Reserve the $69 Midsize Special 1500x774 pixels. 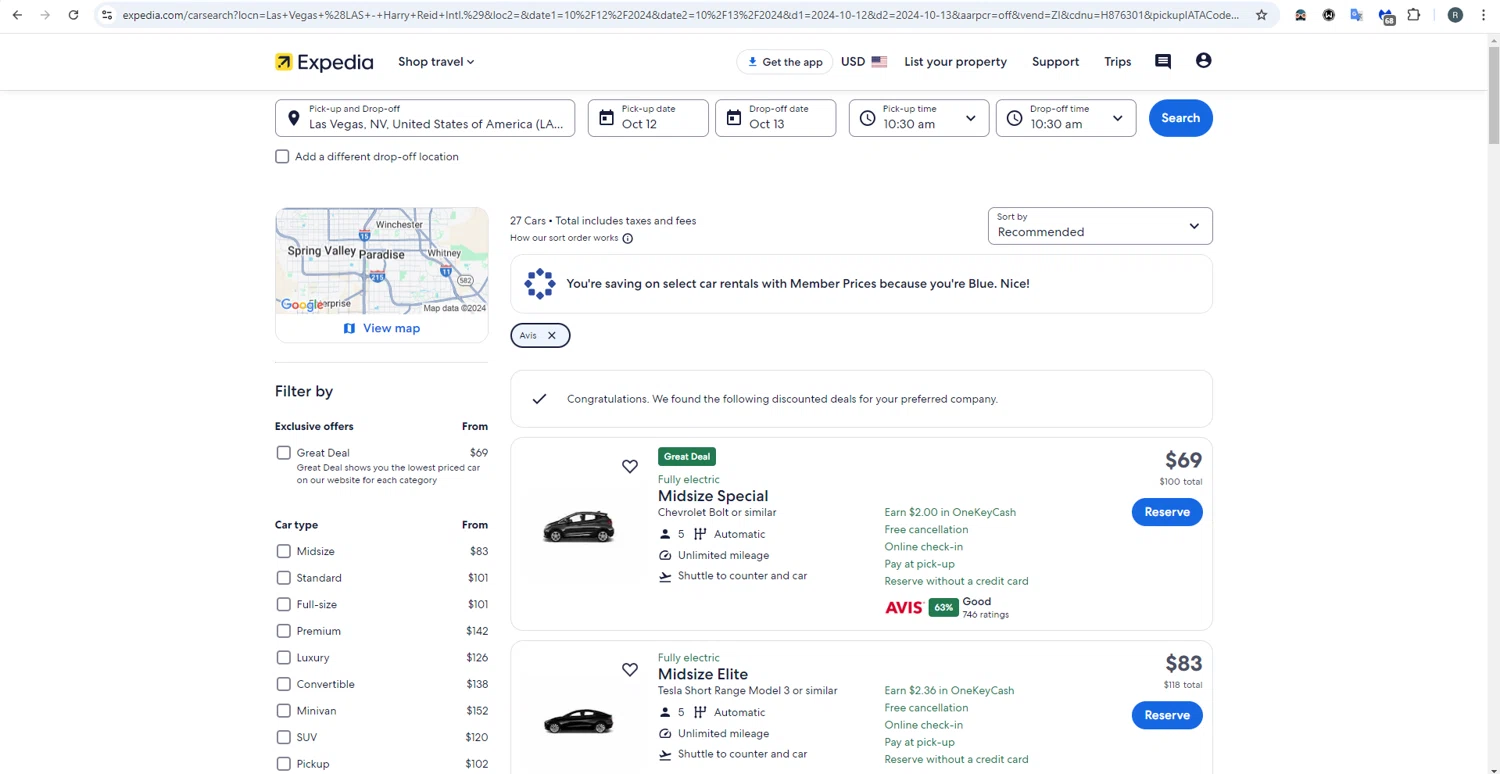click(1166, 512)
